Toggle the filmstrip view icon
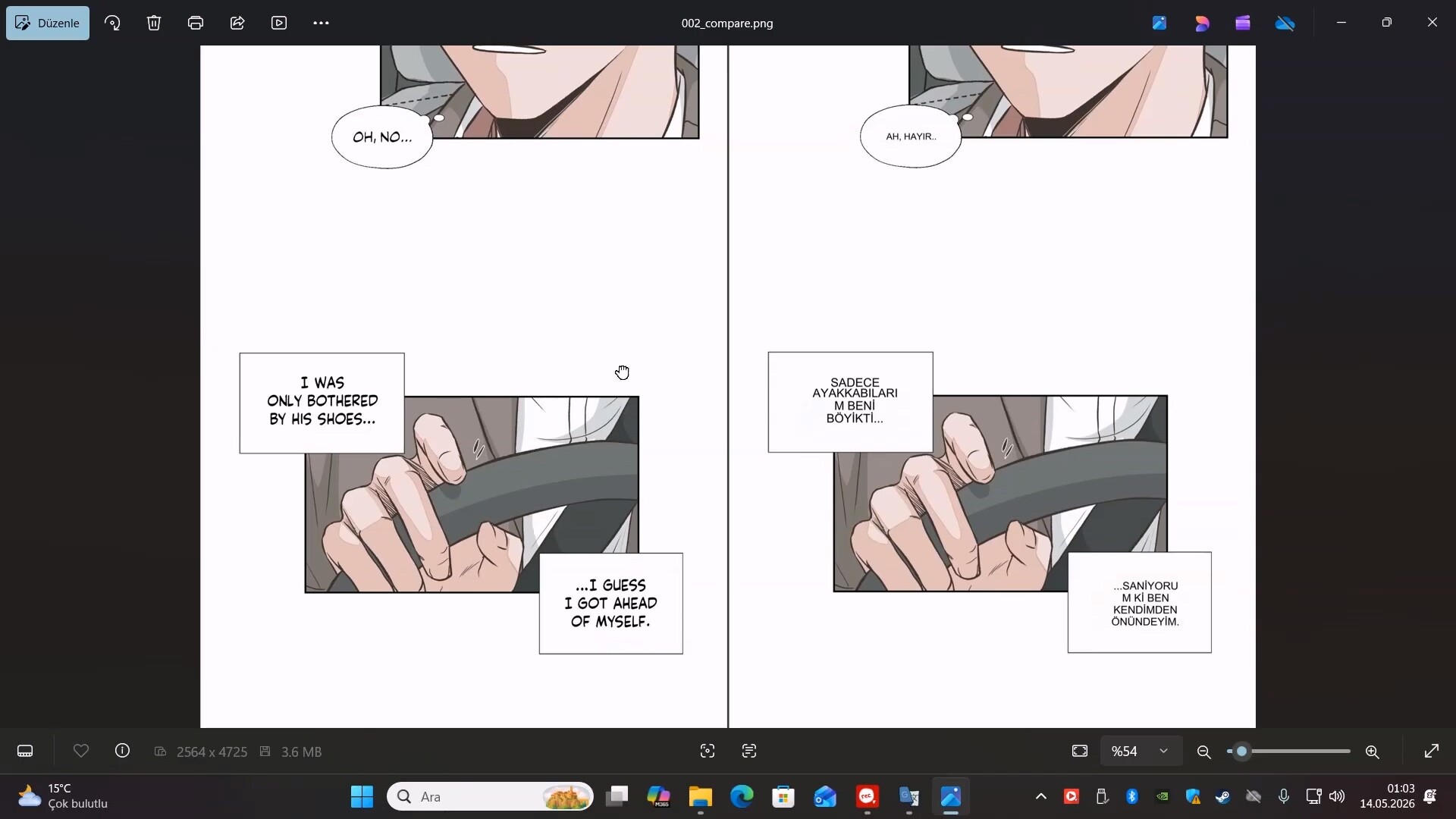Viewport: 1456px width, 819px height. [25, 752]
